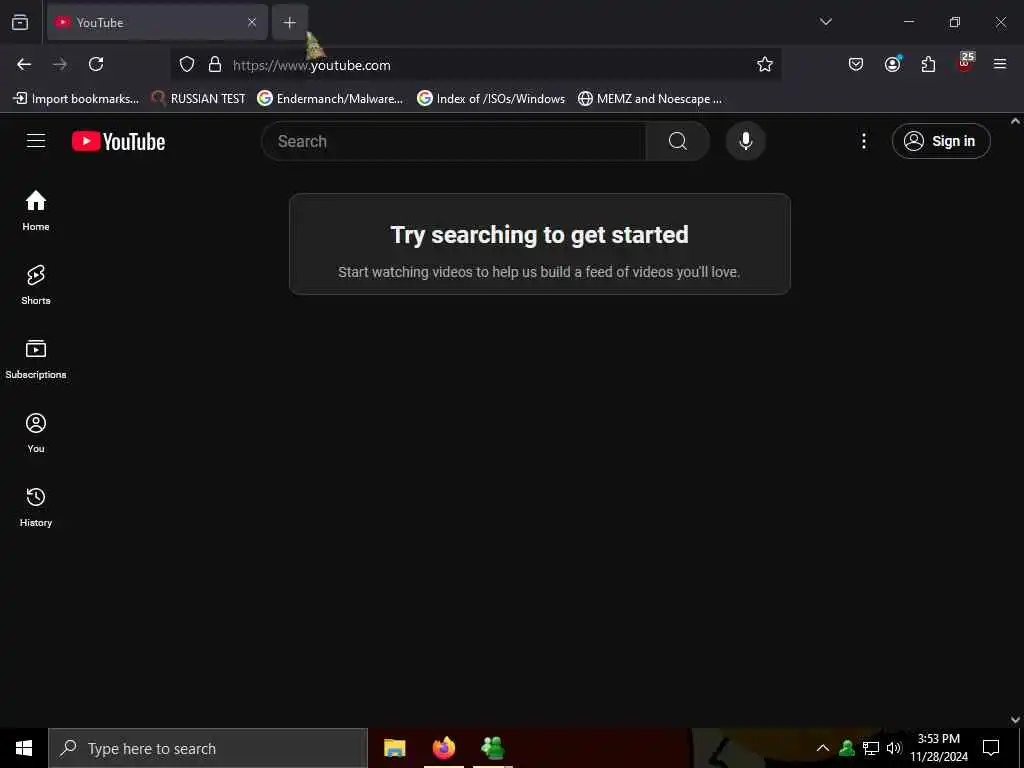Open the Firefox application menu
Viewport: 1024px width, 768px height.
(1000, 64)
